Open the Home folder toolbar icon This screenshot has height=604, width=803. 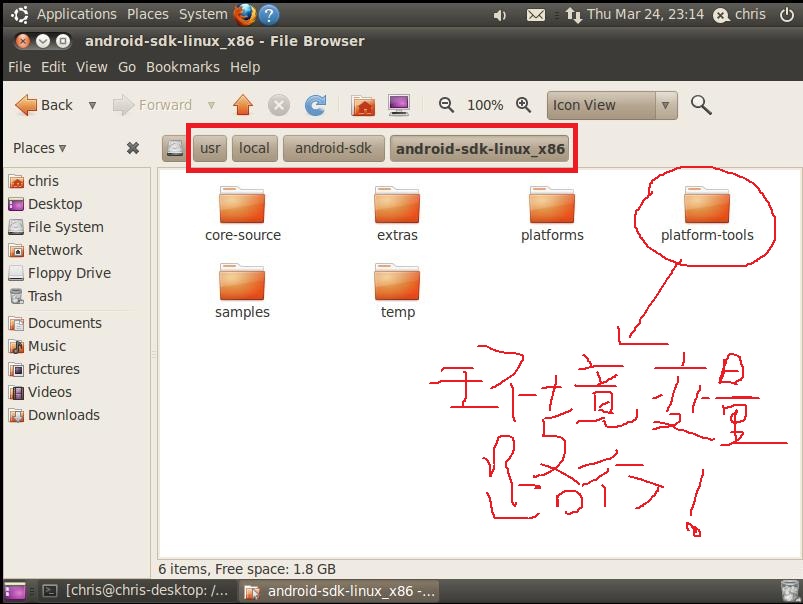click(363, 106)
